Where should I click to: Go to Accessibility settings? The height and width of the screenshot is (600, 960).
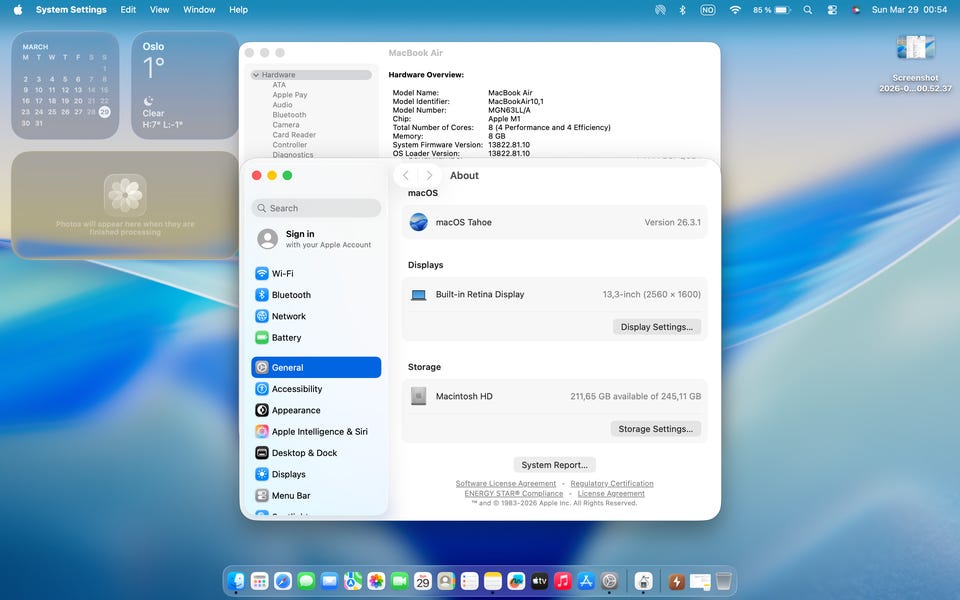pos(296,389)
